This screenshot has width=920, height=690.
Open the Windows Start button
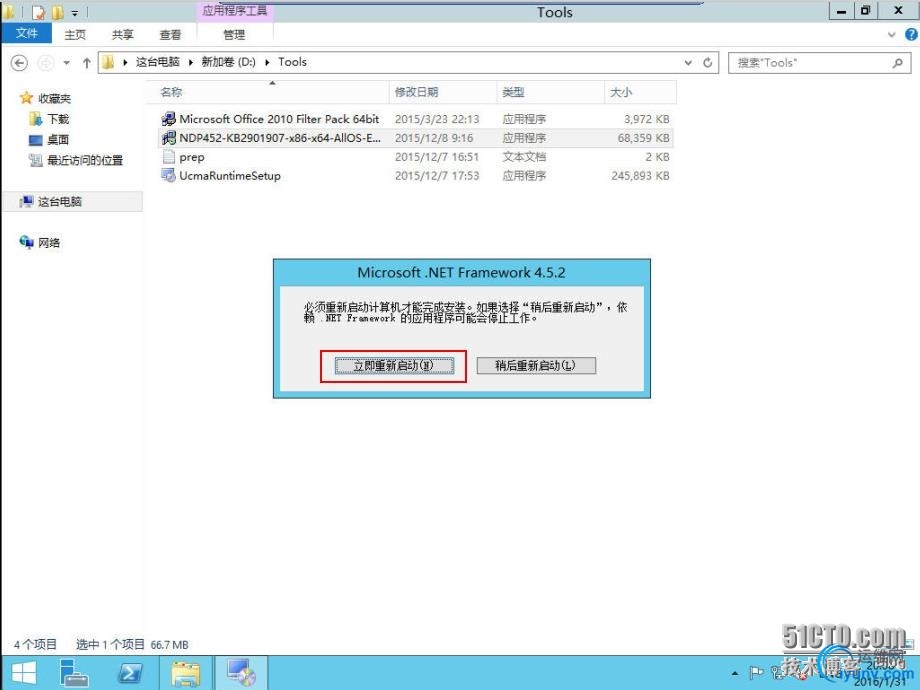(x=23, y=673)
